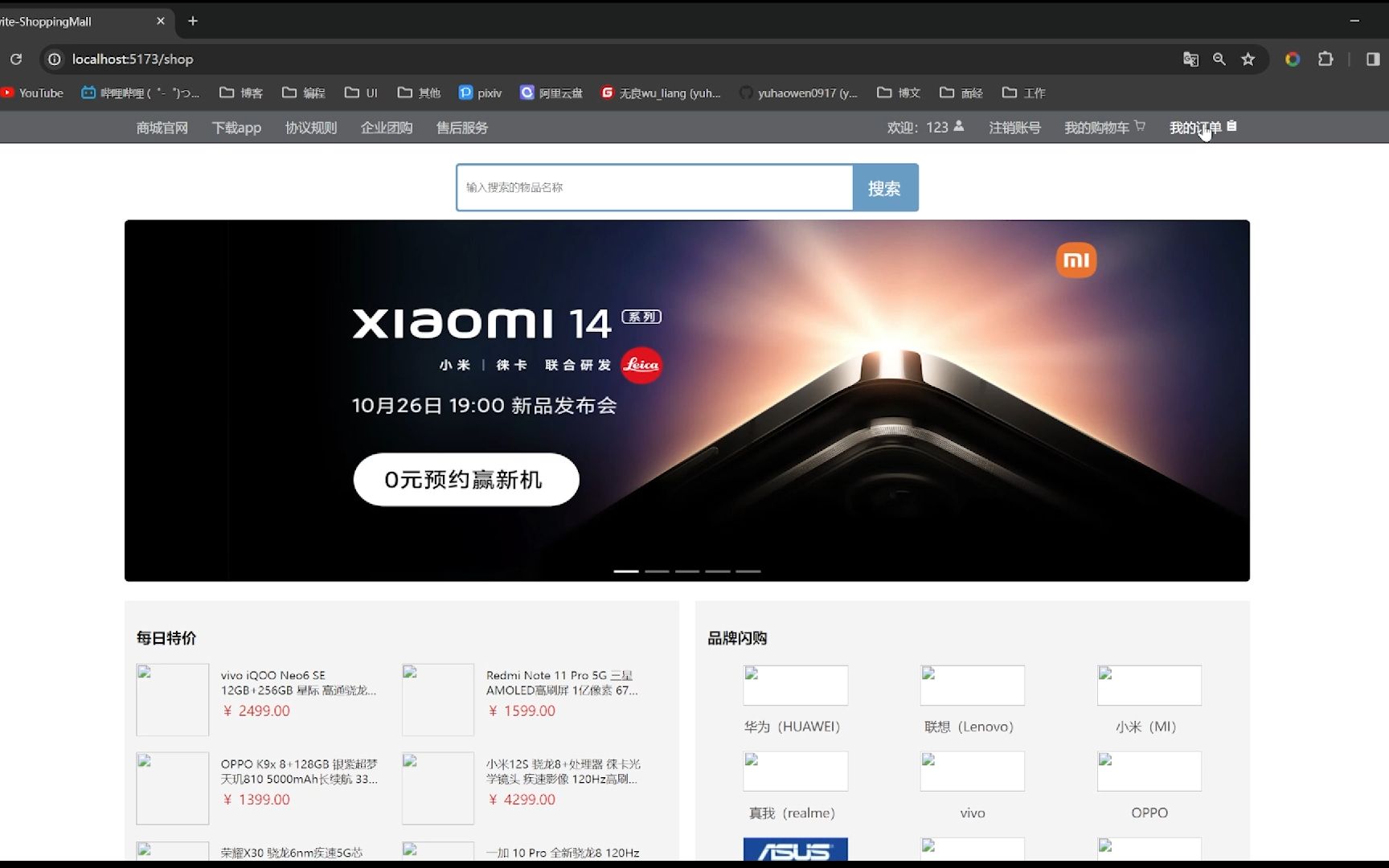This screenshot has height=868, width=1389.
Task: Open the 真我 (realme) brand logo
Action: click(796, 772)
